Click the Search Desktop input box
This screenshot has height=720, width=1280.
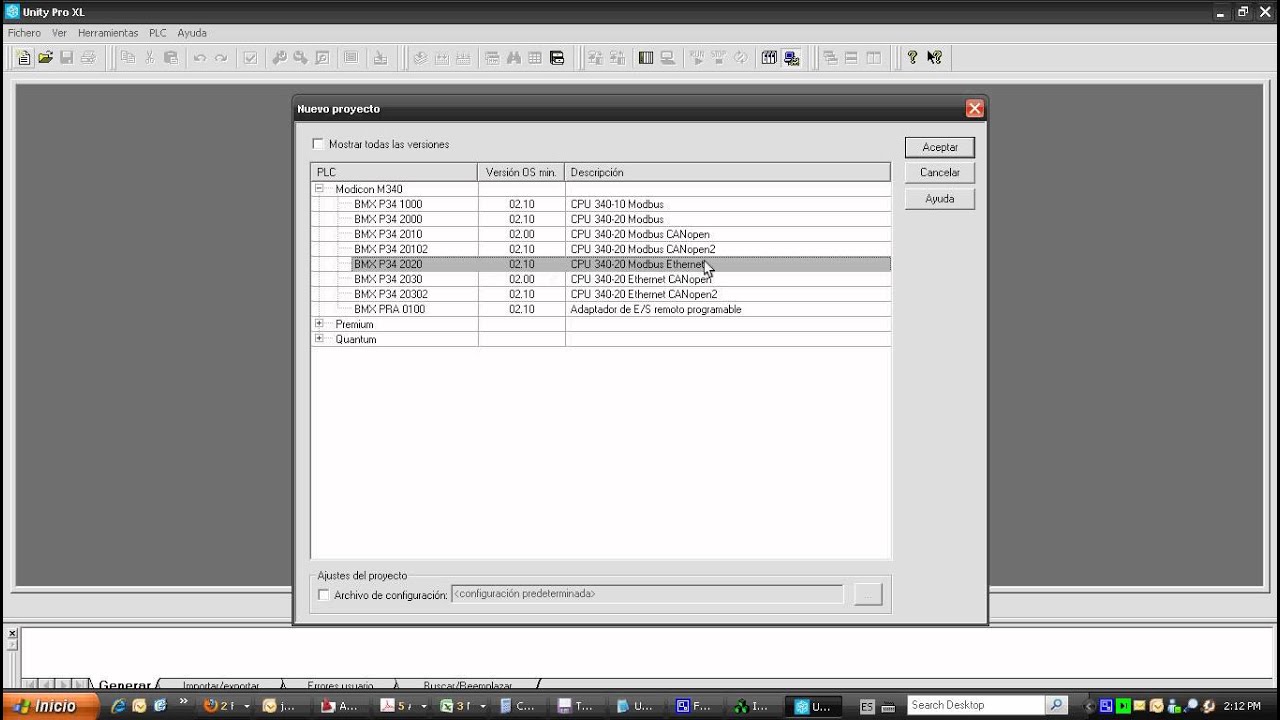pyautogui.click(x=976, y=705)
